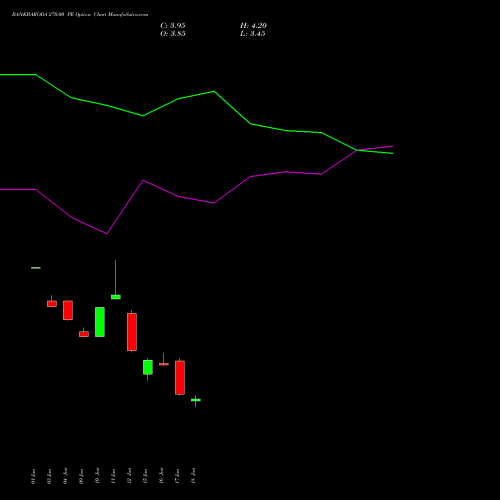
Task: Click the BANKBARODA PE Option chart title
Action: coord(80,15)
